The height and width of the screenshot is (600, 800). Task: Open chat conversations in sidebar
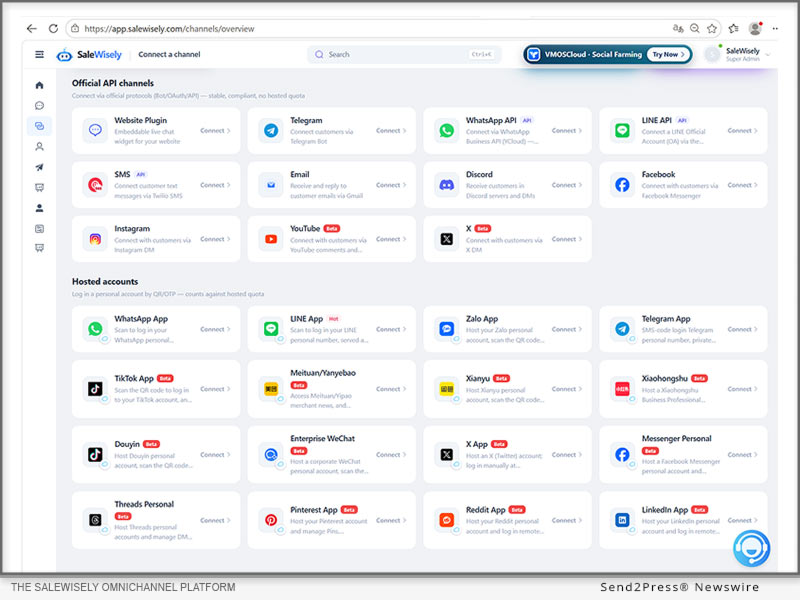point(39,106)
